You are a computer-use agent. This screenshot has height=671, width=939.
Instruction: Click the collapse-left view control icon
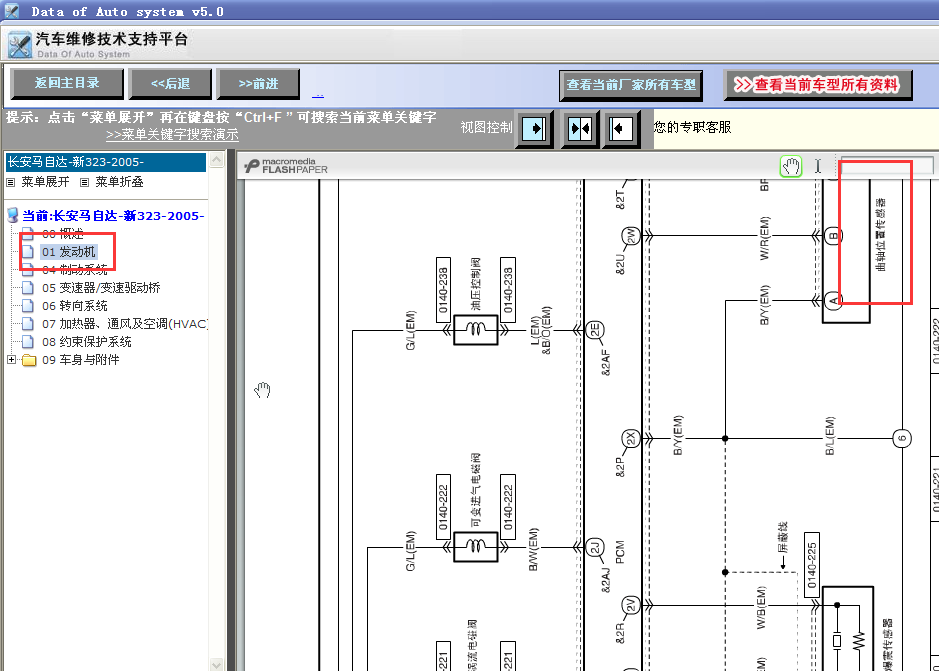point(622,129)
